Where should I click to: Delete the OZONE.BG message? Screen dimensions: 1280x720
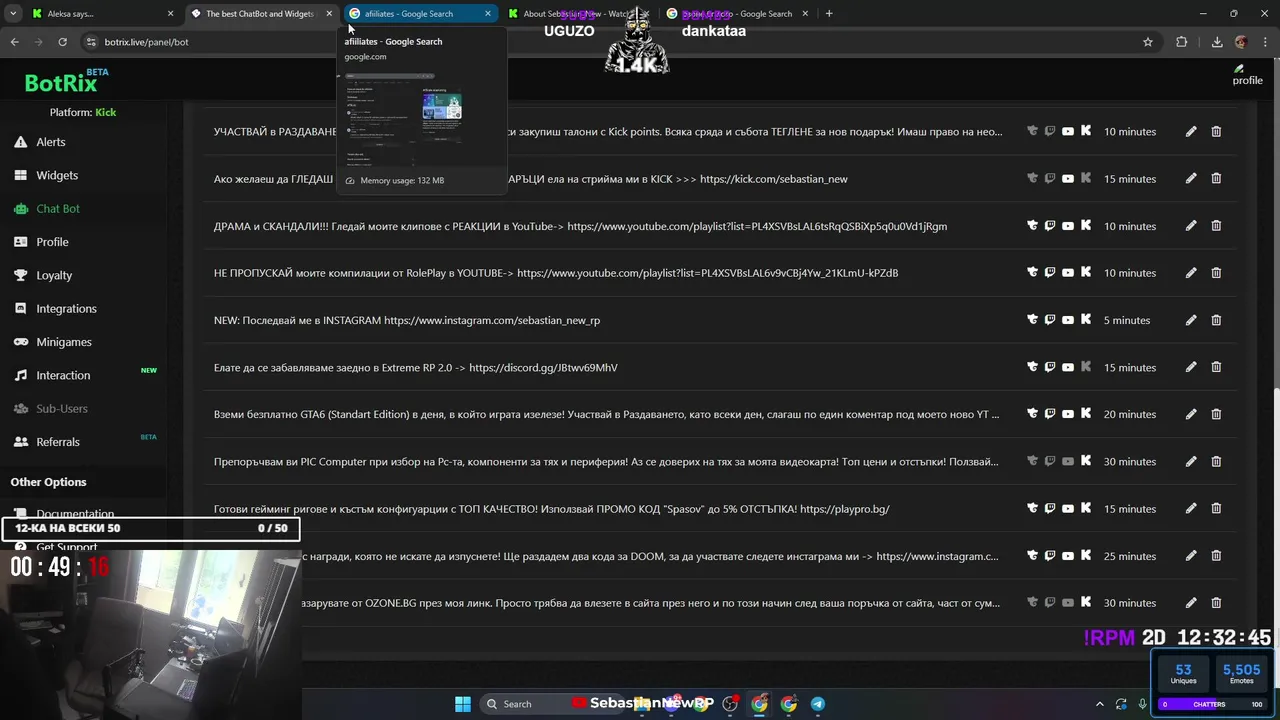click(1216, 603)
